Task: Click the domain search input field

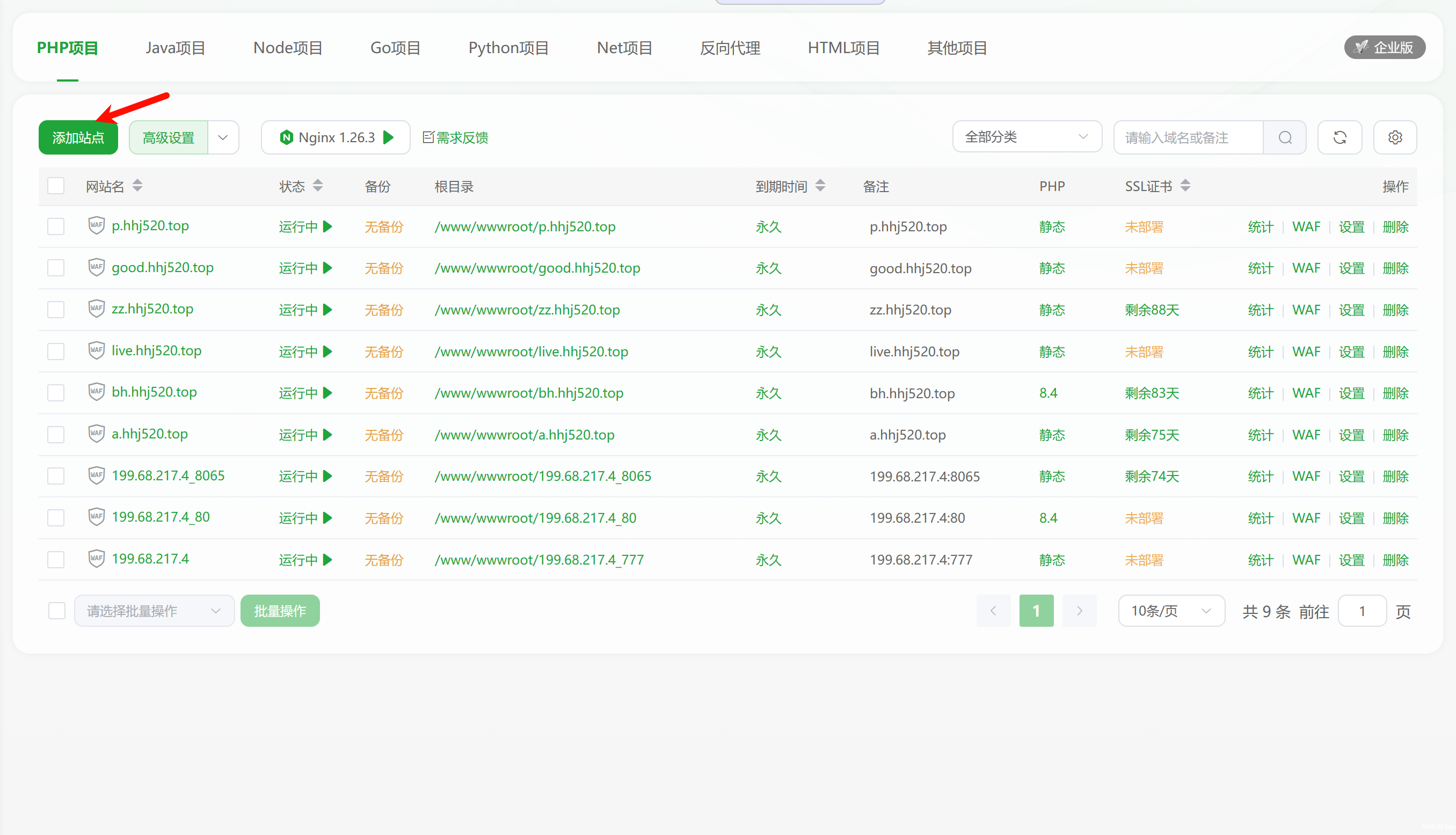Action: 1188,137
